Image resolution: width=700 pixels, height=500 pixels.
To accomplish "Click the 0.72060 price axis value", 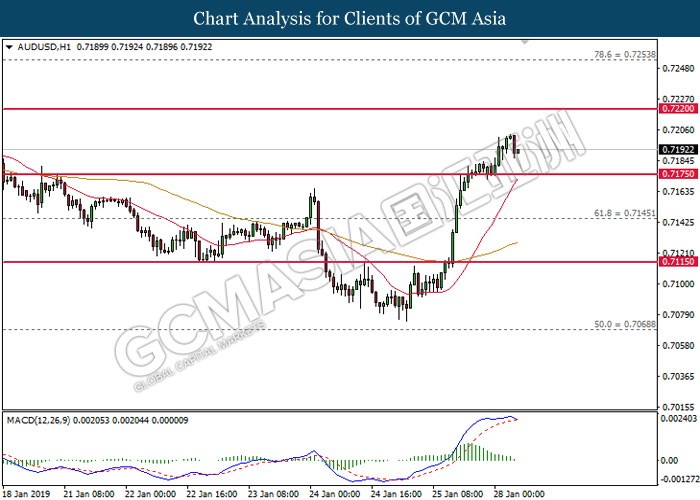I will 678,130.
